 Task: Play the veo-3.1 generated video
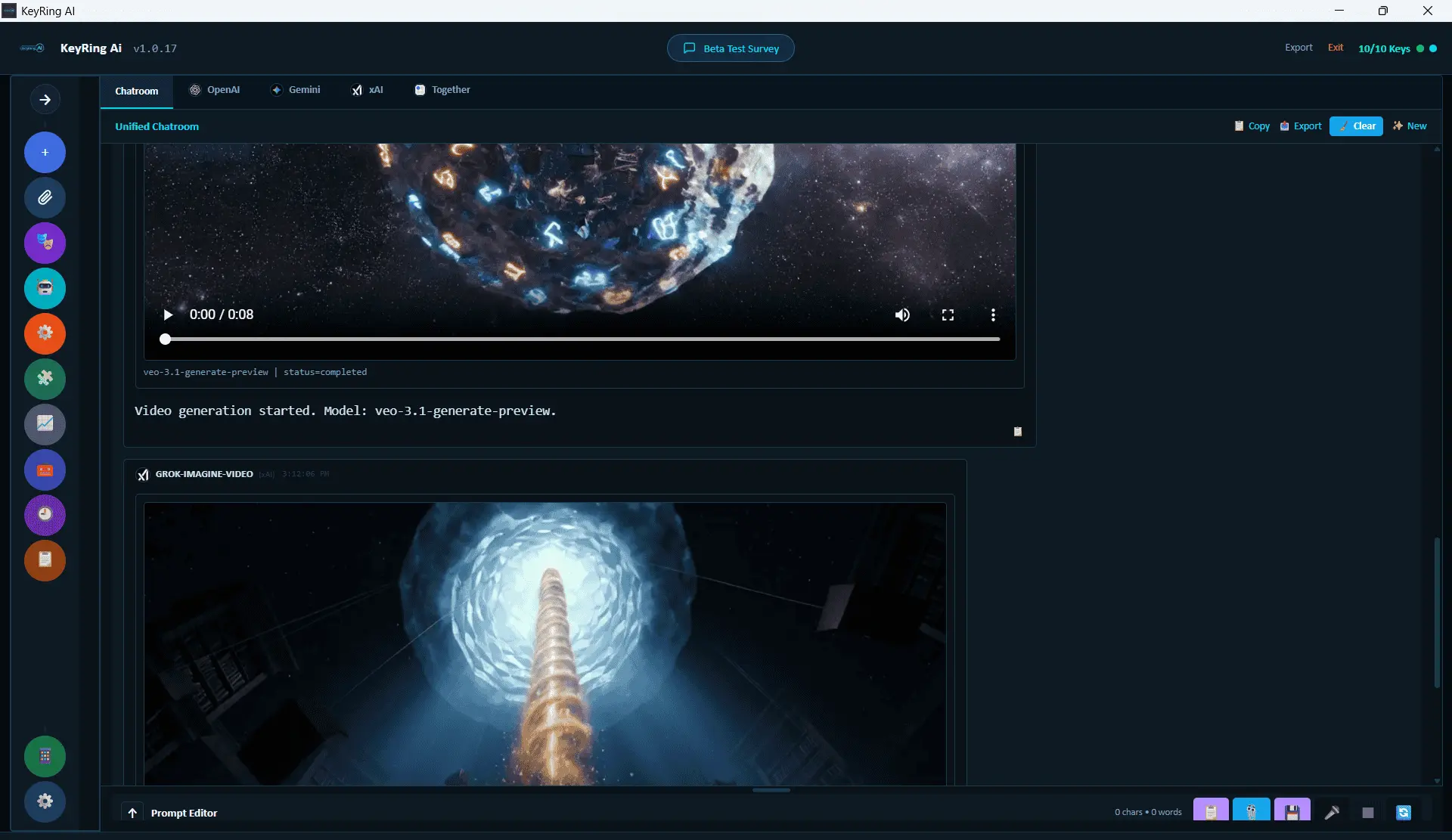[x=169, y=315]
